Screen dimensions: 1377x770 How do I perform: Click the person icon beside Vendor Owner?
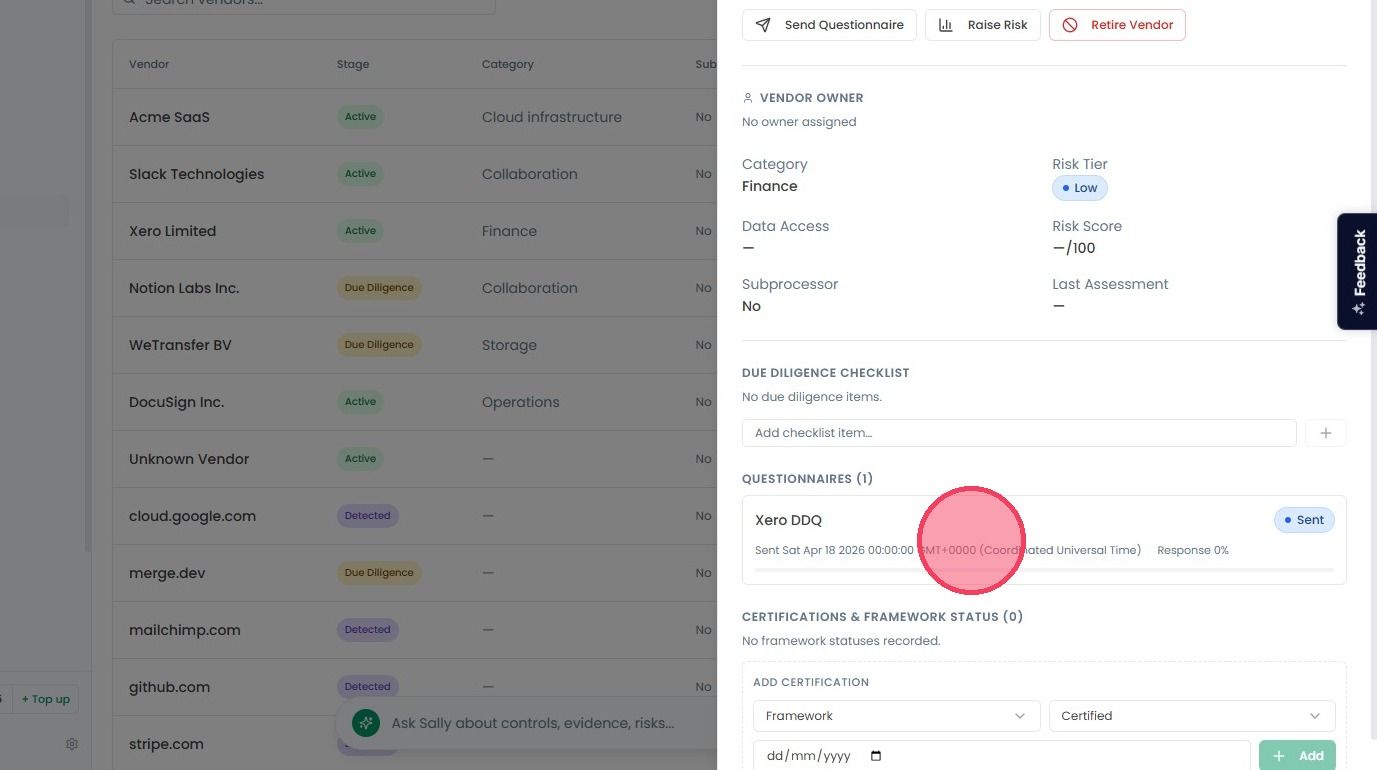[747, 98]
